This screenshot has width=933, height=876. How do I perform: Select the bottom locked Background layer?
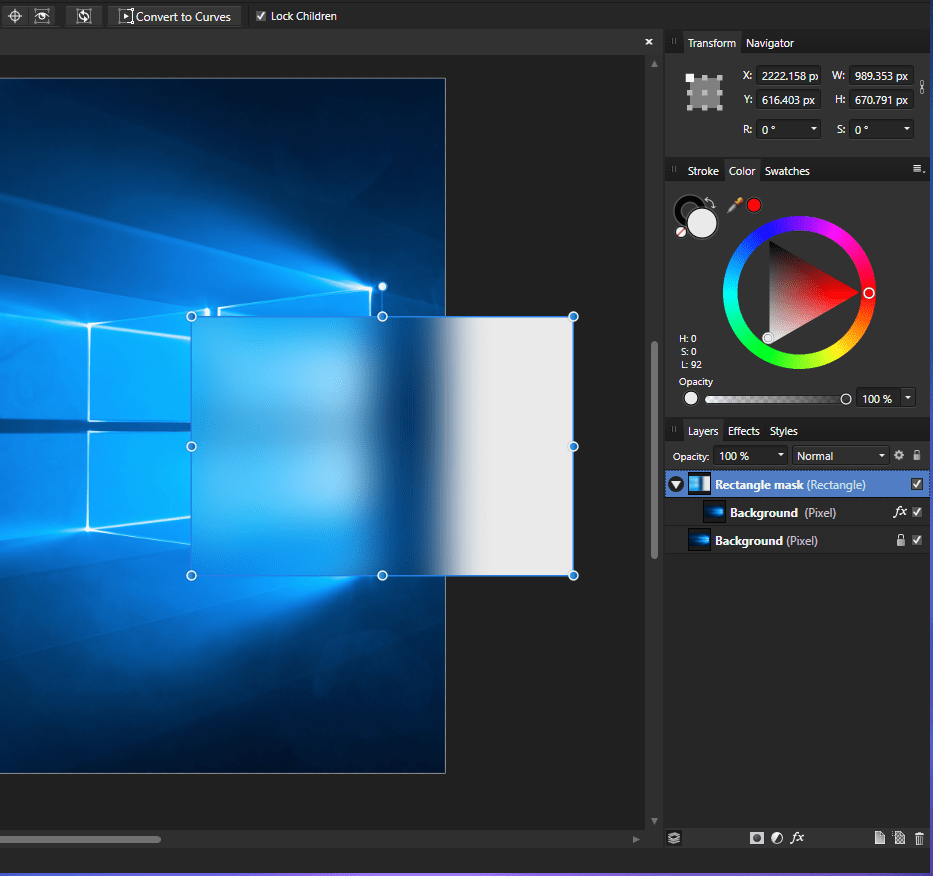point(797,540)
